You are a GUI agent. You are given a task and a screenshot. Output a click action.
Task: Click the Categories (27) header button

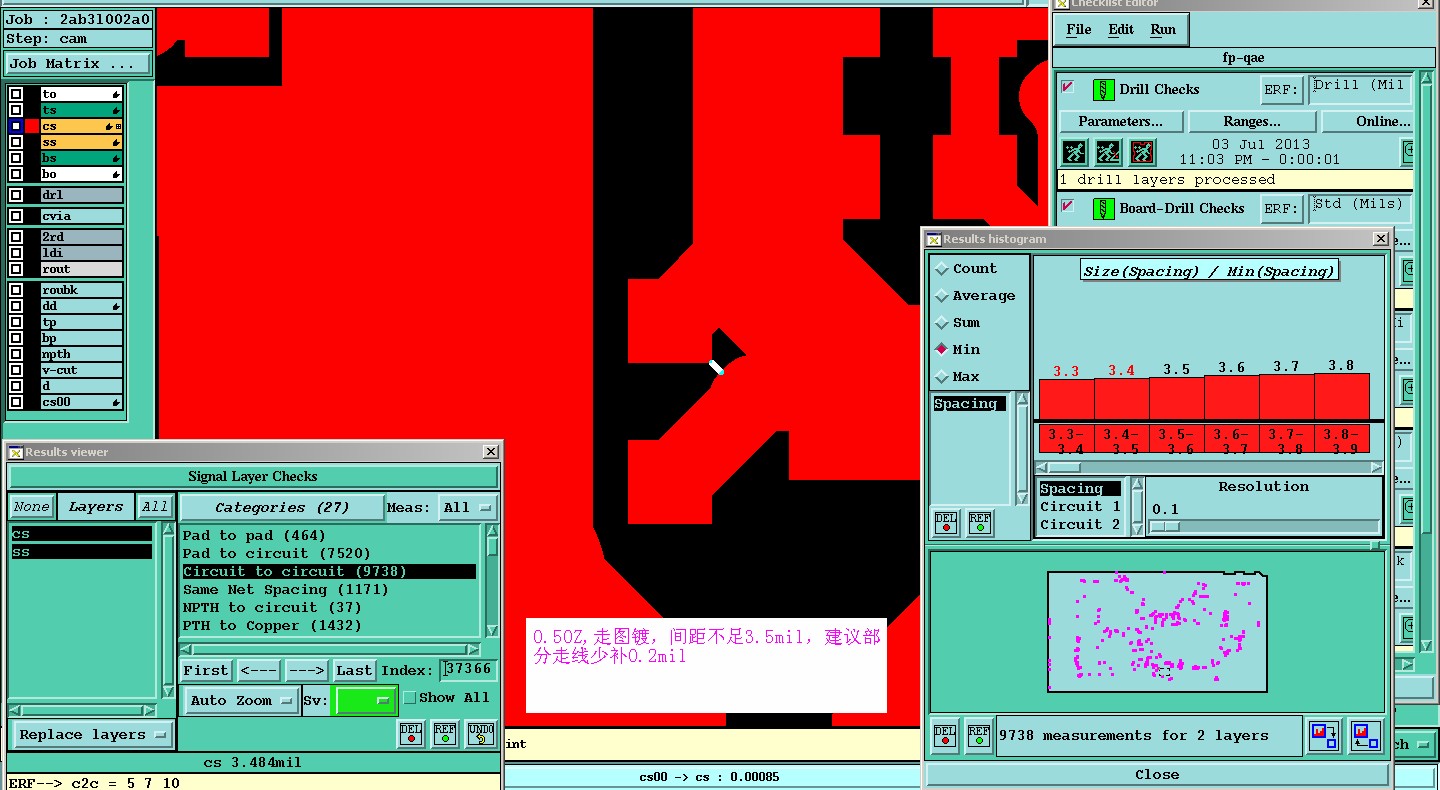282,508
